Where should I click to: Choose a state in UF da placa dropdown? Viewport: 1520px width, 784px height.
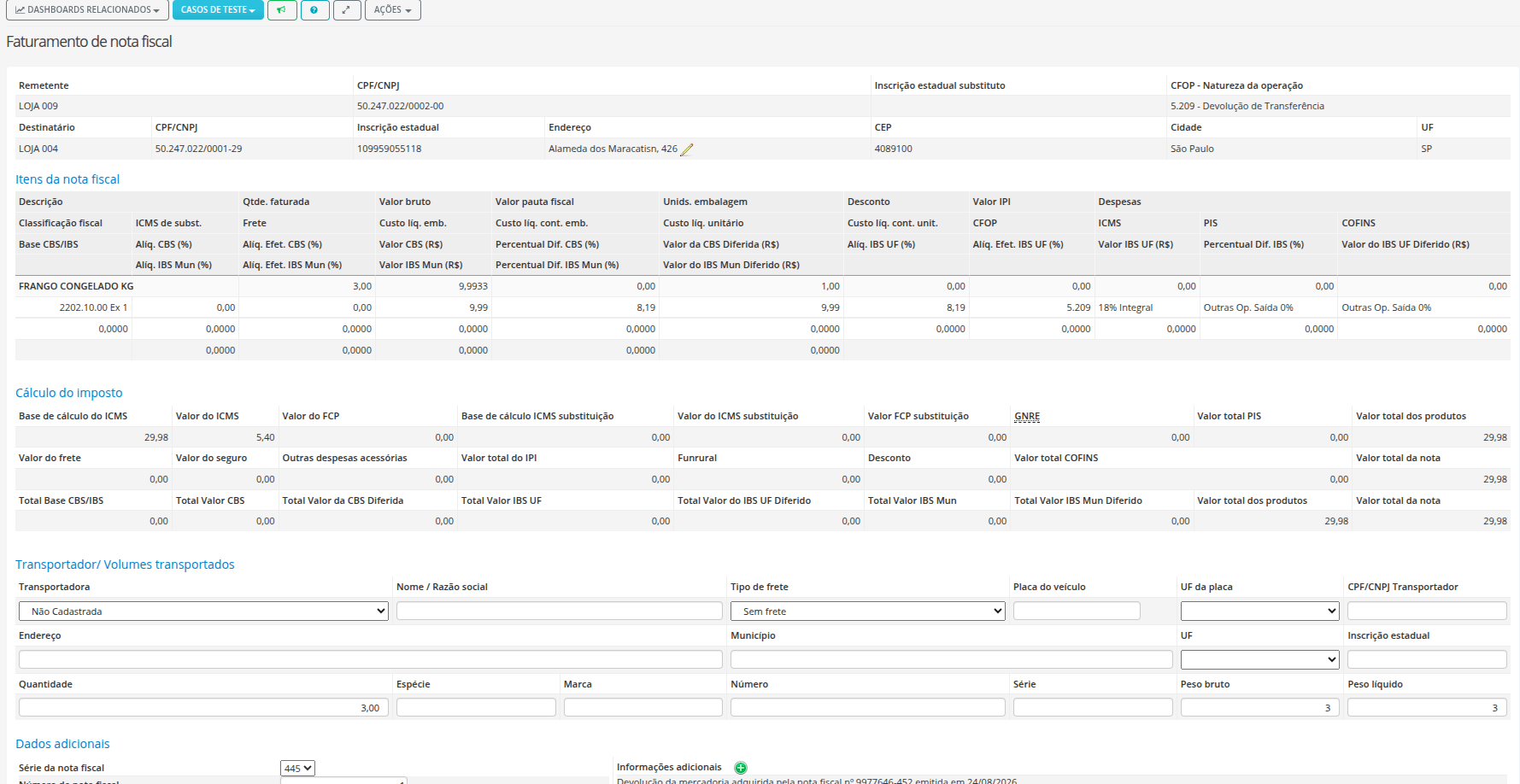pos(1260,611)
